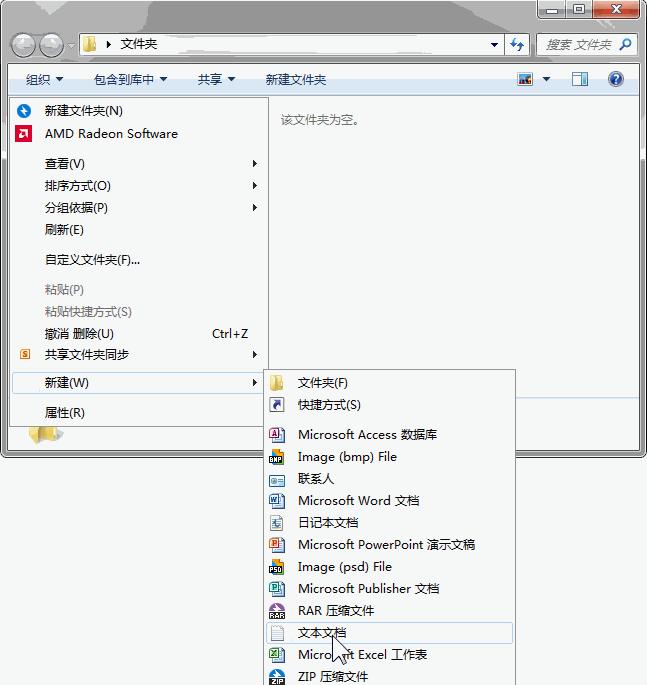The image size is (647, 685).
Task: Click the RAR archive icon
Action: click(x=277, y=611)
